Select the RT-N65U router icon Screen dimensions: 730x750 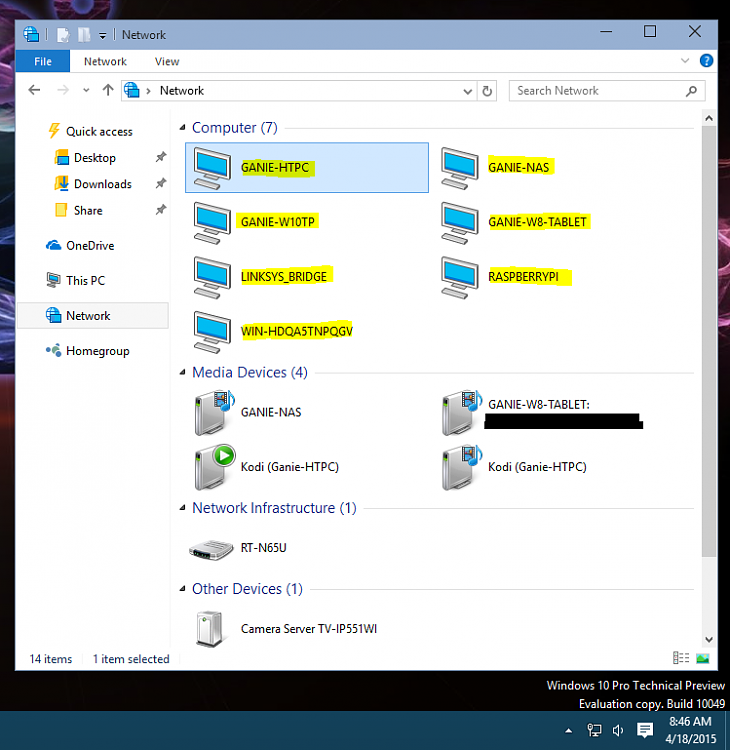coord(211,549)
